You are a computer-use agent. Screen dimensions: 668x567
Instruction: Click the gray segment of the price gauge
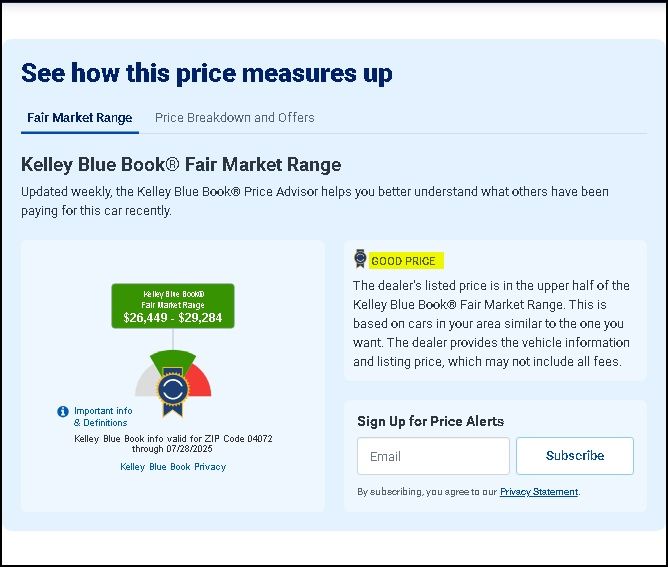point(145,382)
